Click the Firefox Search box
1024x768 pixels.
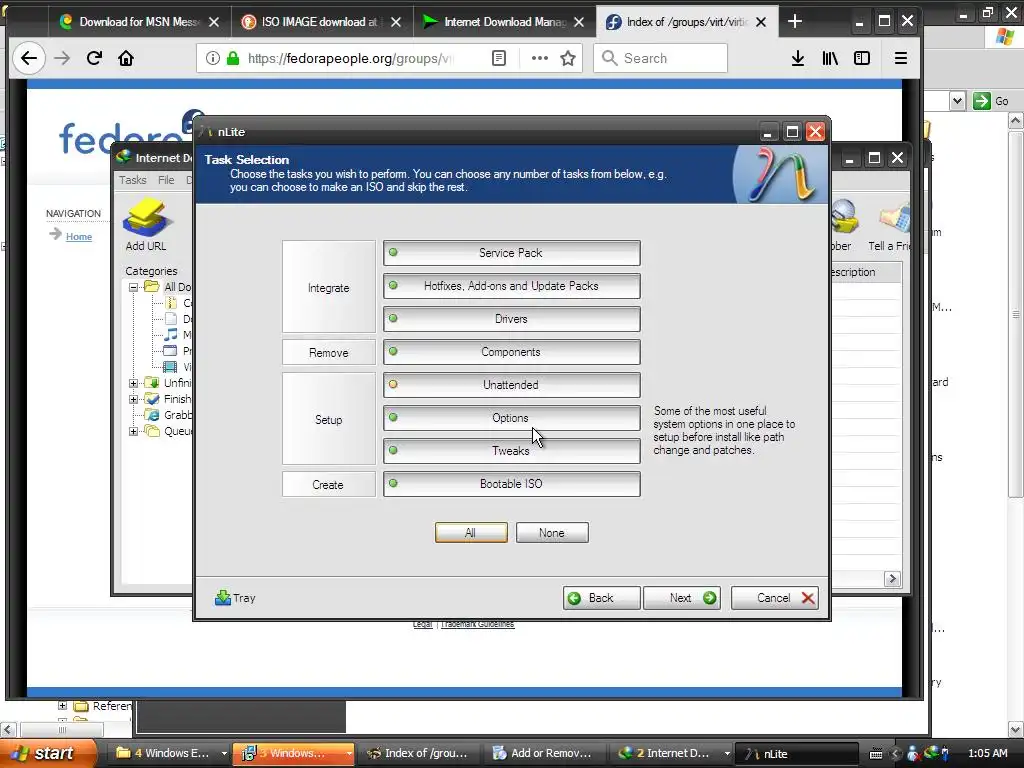pos(660,58)
